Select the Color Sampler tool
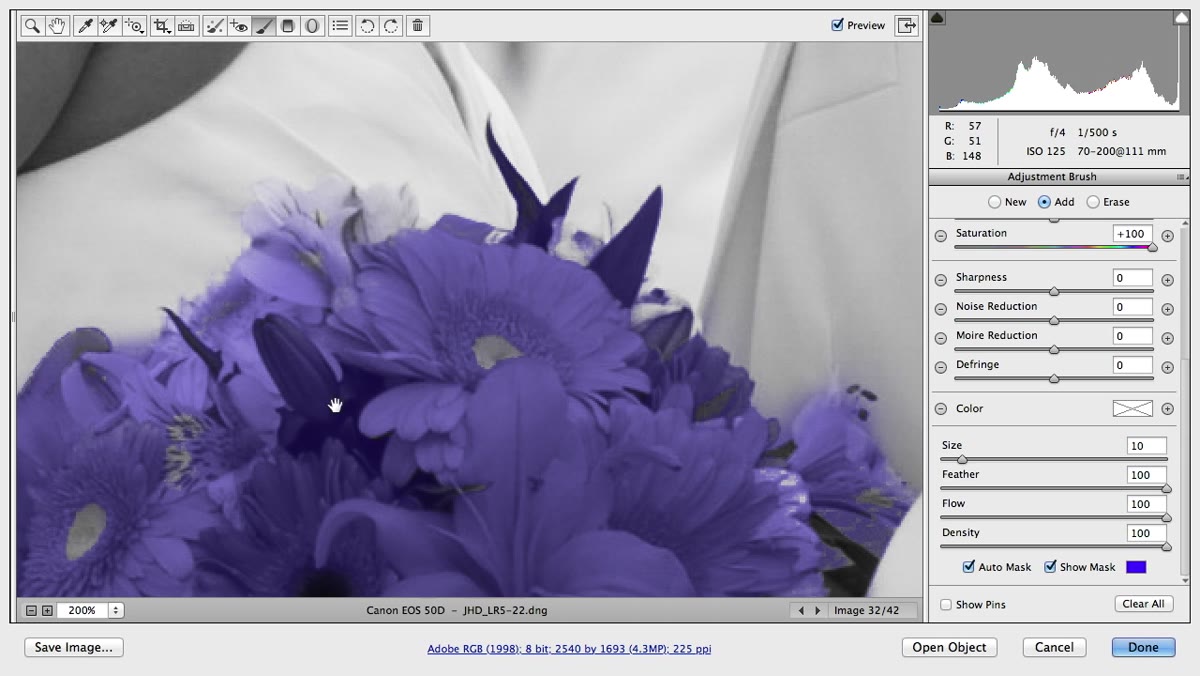This screenshot has height=676, width=1200. (110, 26)
